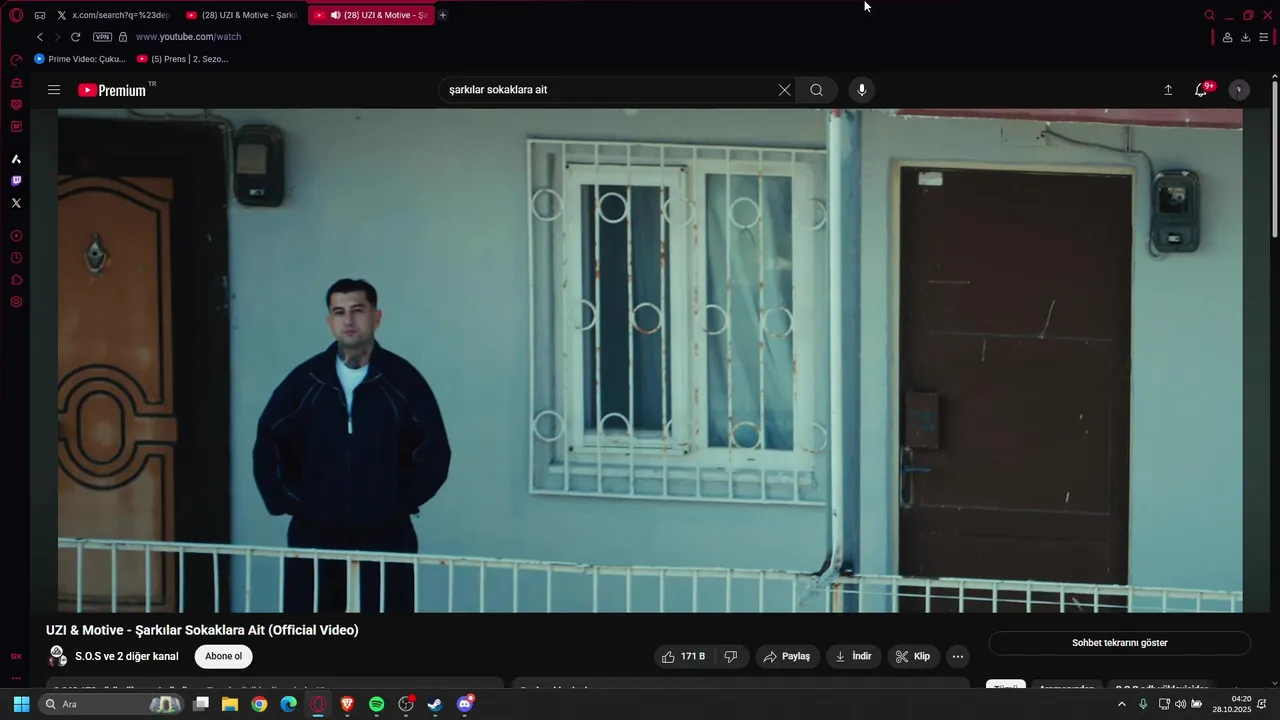Open Spotify from the taskbar

coord(376,705)
